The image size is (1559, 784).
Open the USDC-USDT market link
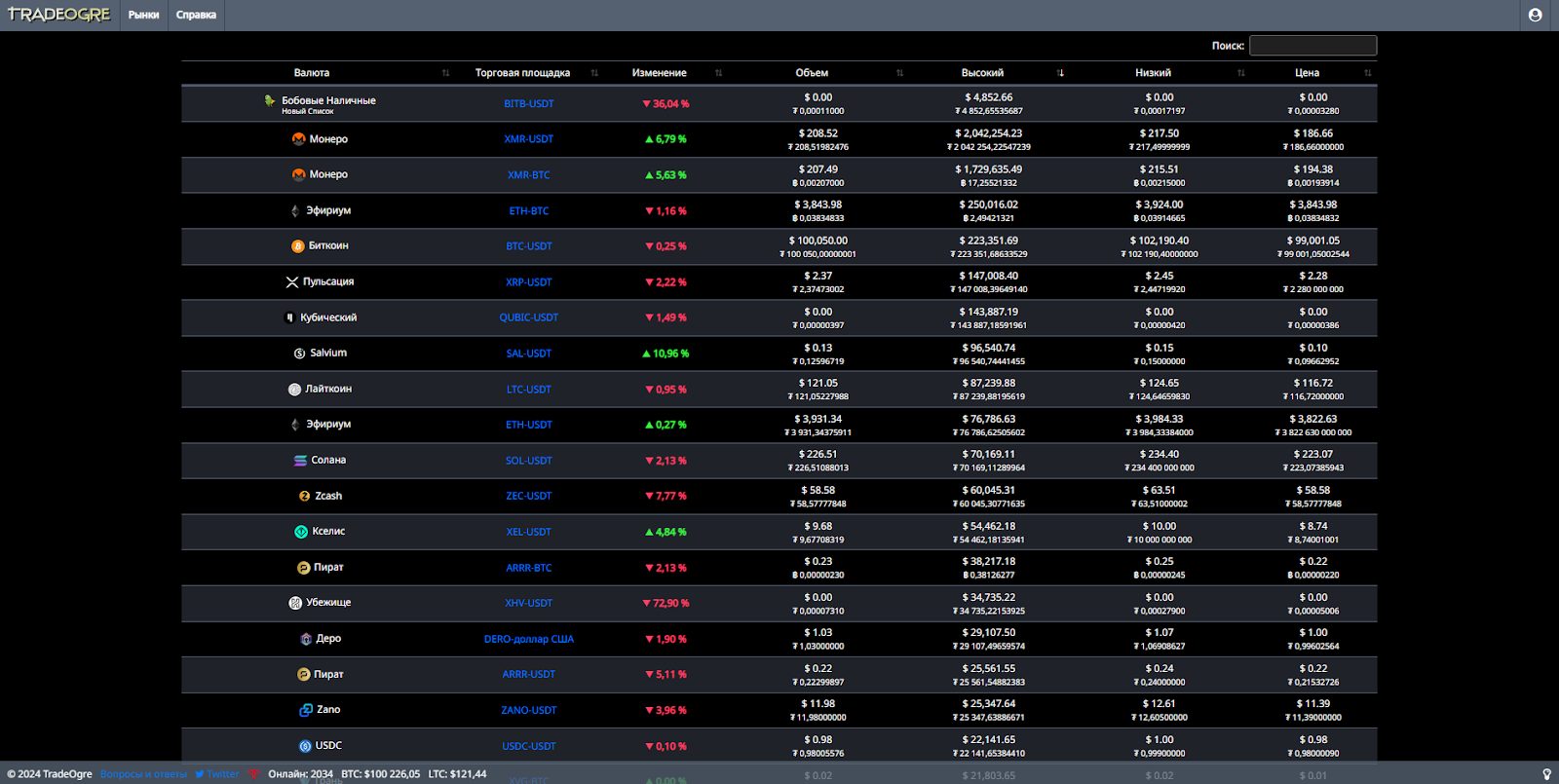click(529, 746)
